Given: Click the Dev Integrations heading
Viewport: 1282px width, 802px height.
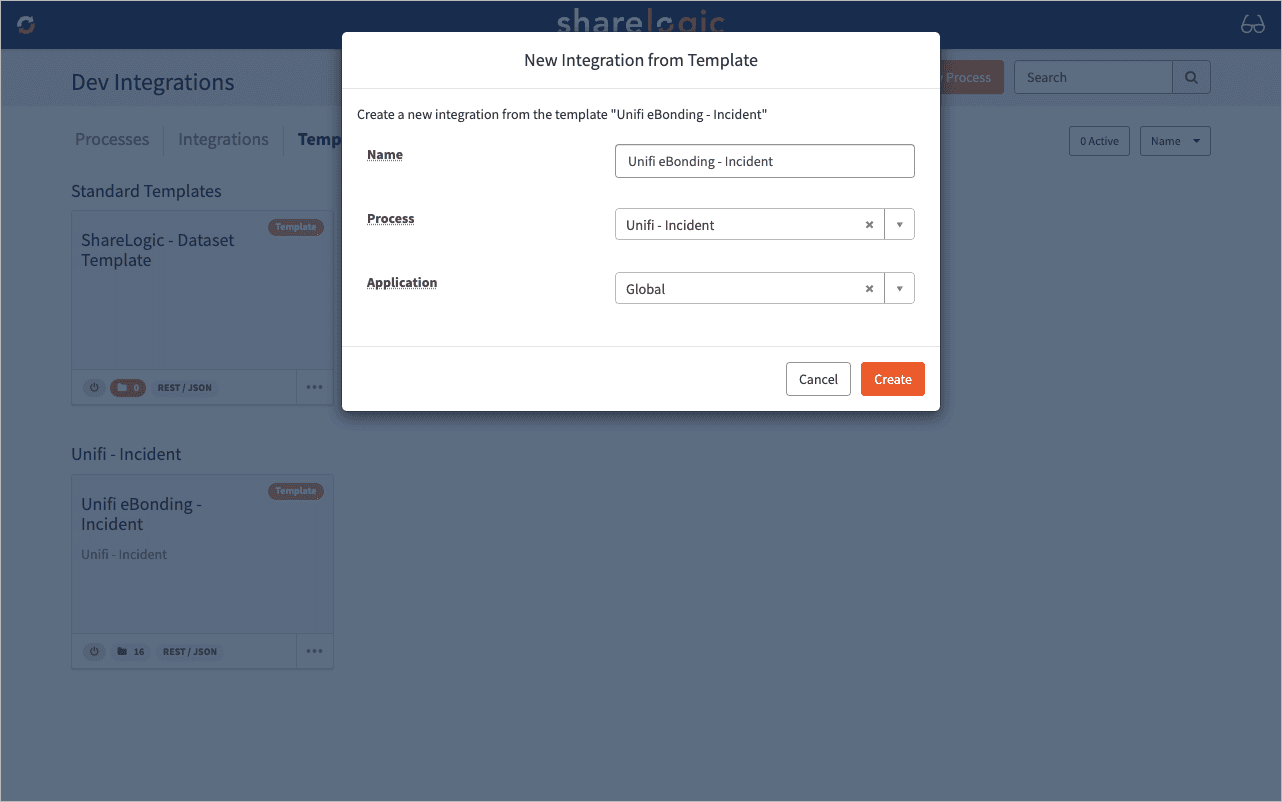Looking at the screenshot, I should click(153, 82).
